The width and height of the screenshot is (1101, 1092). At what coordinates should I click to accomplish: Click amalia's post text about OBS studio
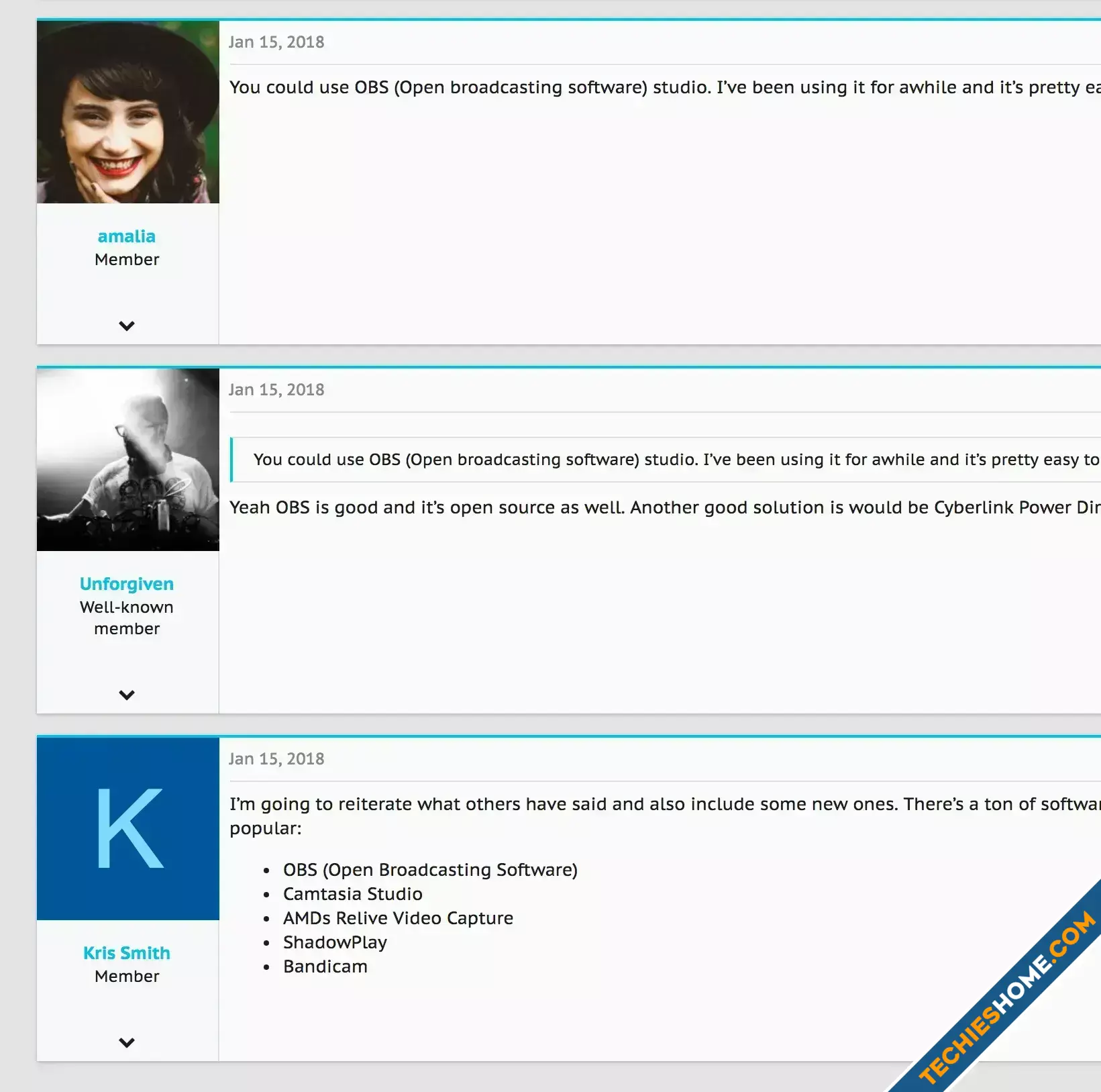coord(665,87)
